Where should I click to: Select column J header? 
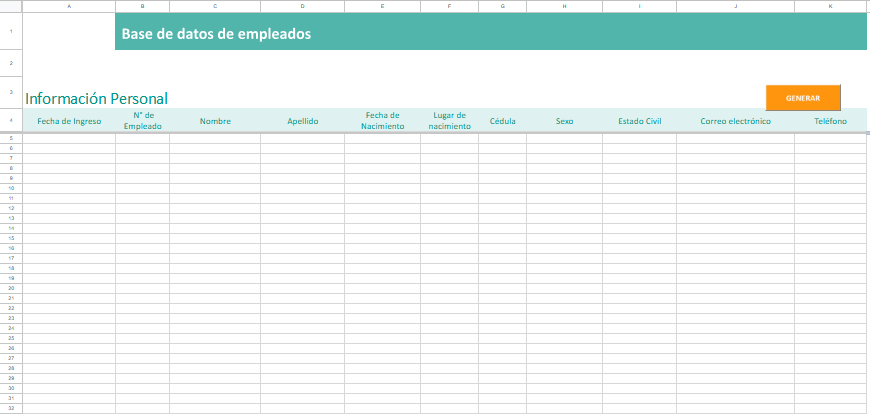[735, 6]
